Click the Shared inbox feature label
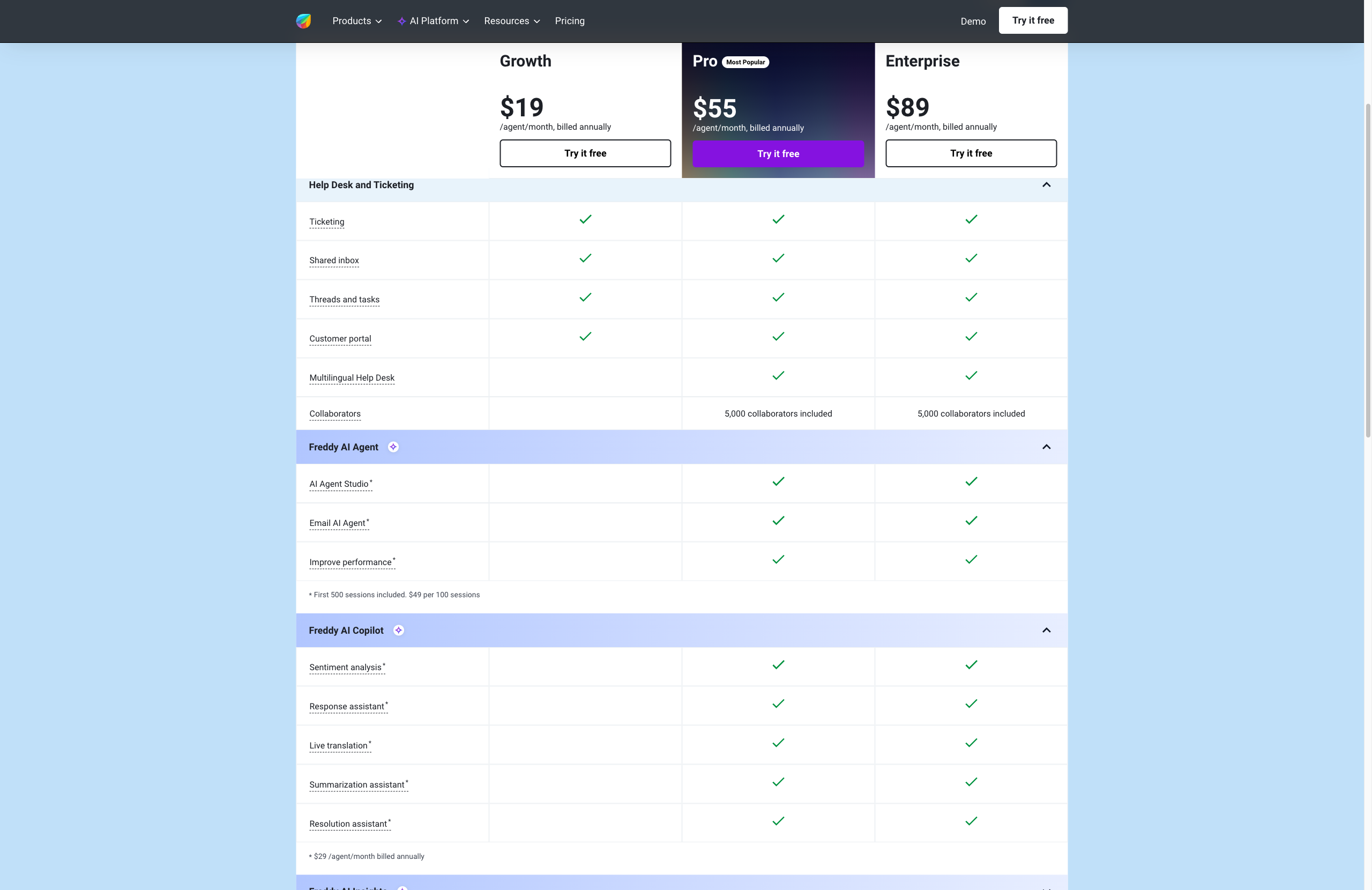 (334, 260)
